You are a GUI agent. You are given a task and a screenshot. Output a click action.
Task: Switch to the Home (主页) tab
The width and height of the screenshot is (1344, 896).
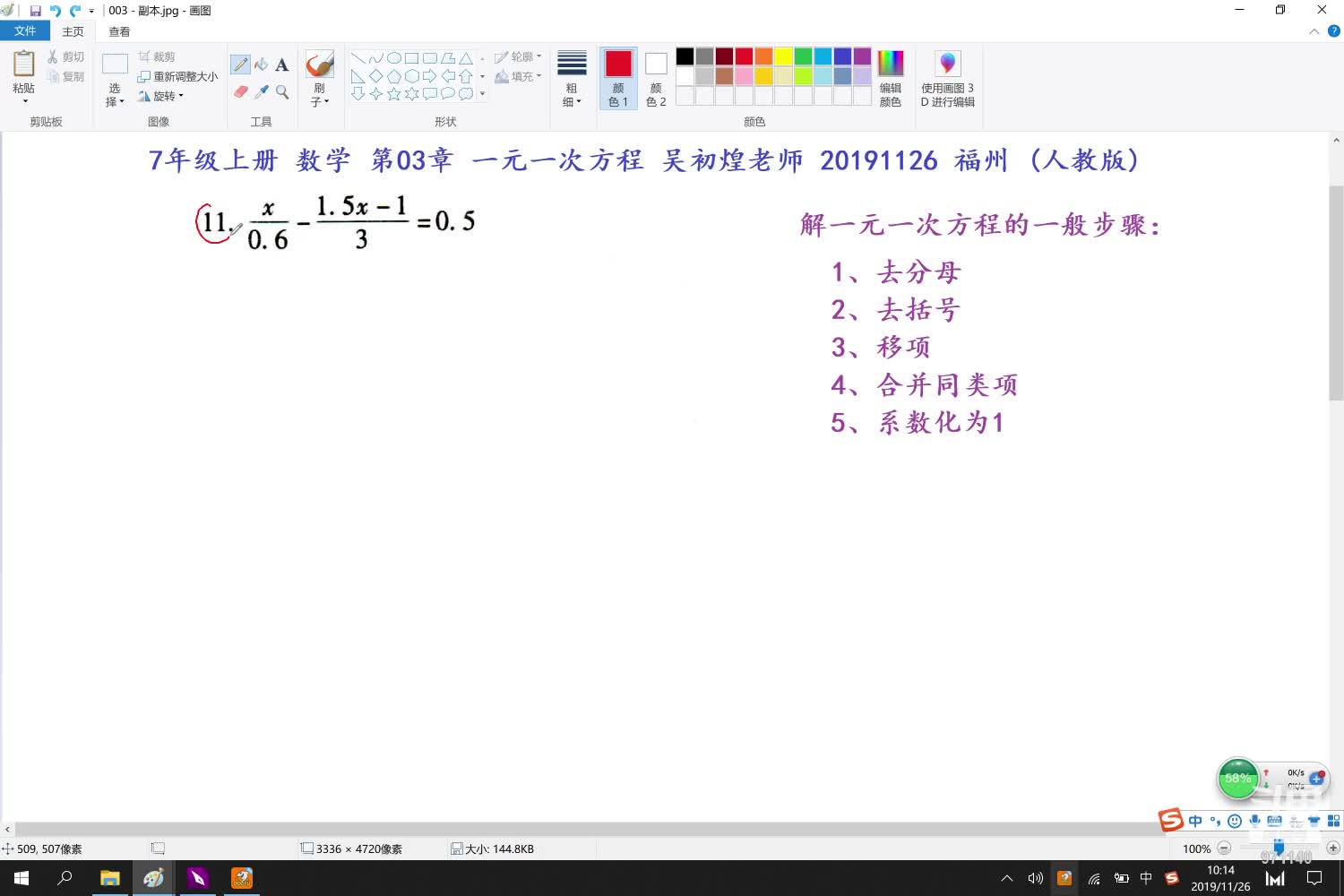[73, 31]
